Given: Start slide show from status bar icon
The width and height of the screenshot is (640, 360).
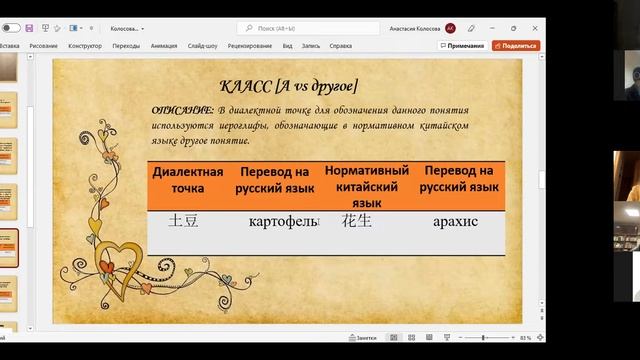Looking at the screenshot, I should [447, 338].
